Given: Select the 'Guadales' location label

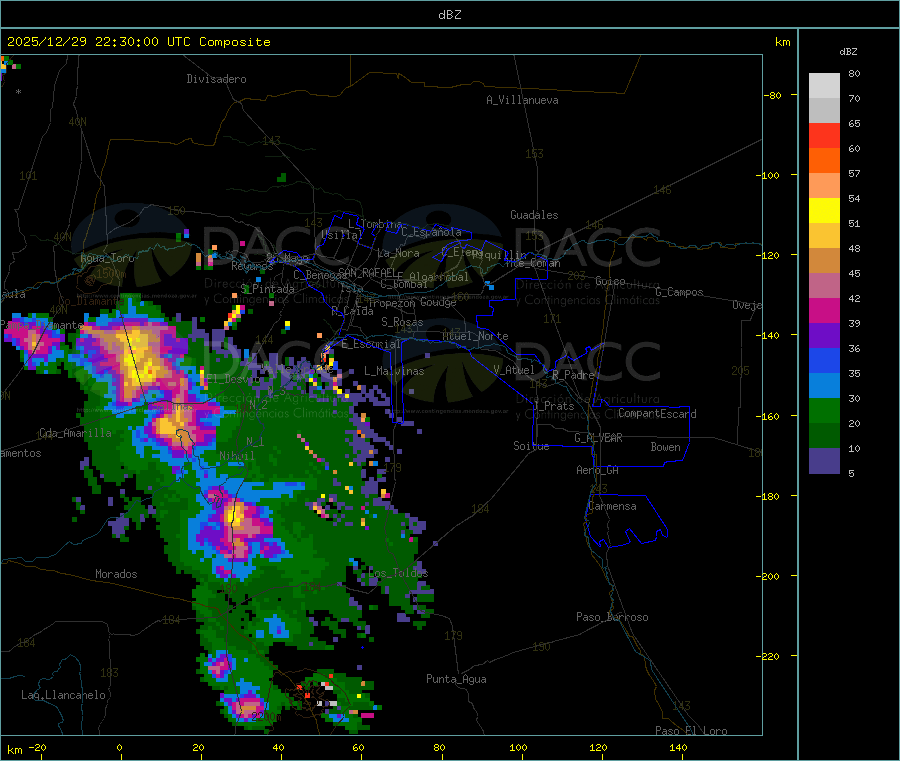Looking at the screenshot, I should pyautogui.click(x=534, y=215).
